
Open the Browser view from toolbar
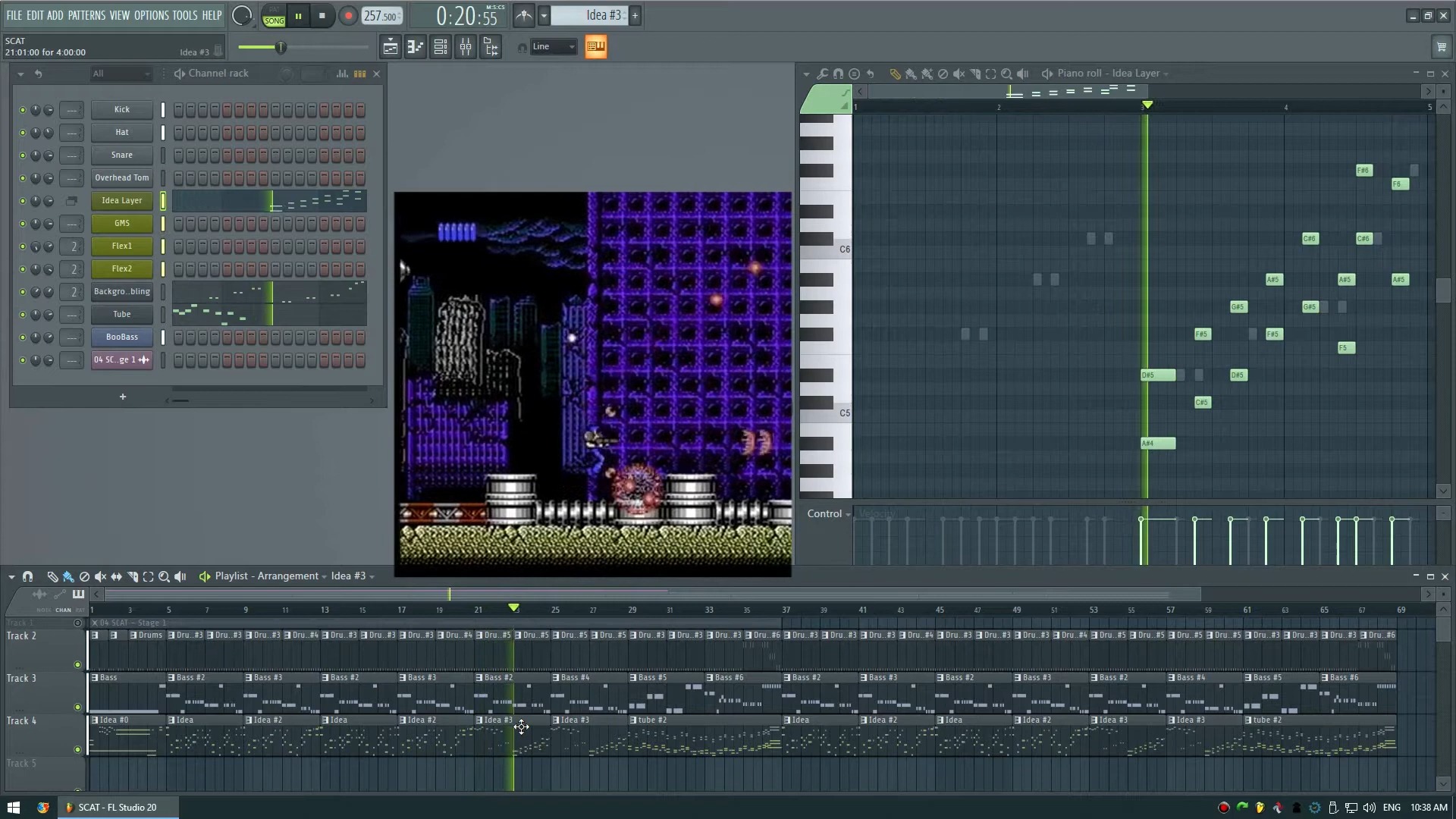491,47
